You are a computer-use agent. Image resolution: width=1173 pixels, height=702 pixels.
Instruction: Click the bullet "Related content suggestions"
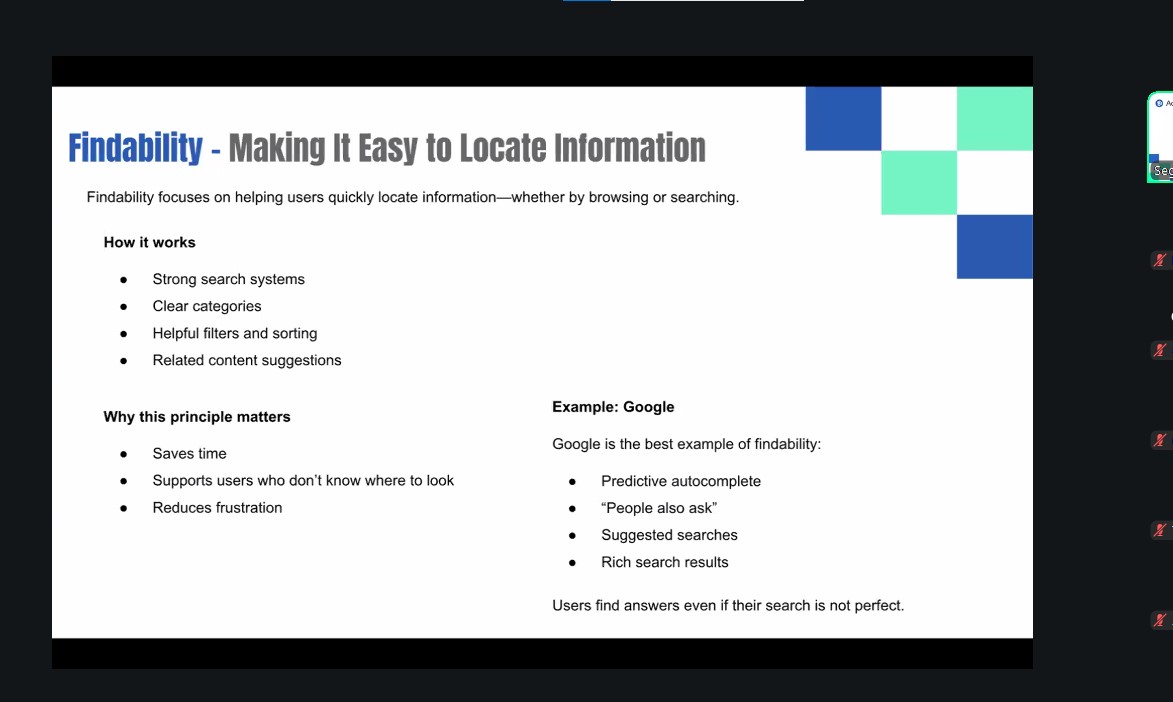[x=247, y=360]
